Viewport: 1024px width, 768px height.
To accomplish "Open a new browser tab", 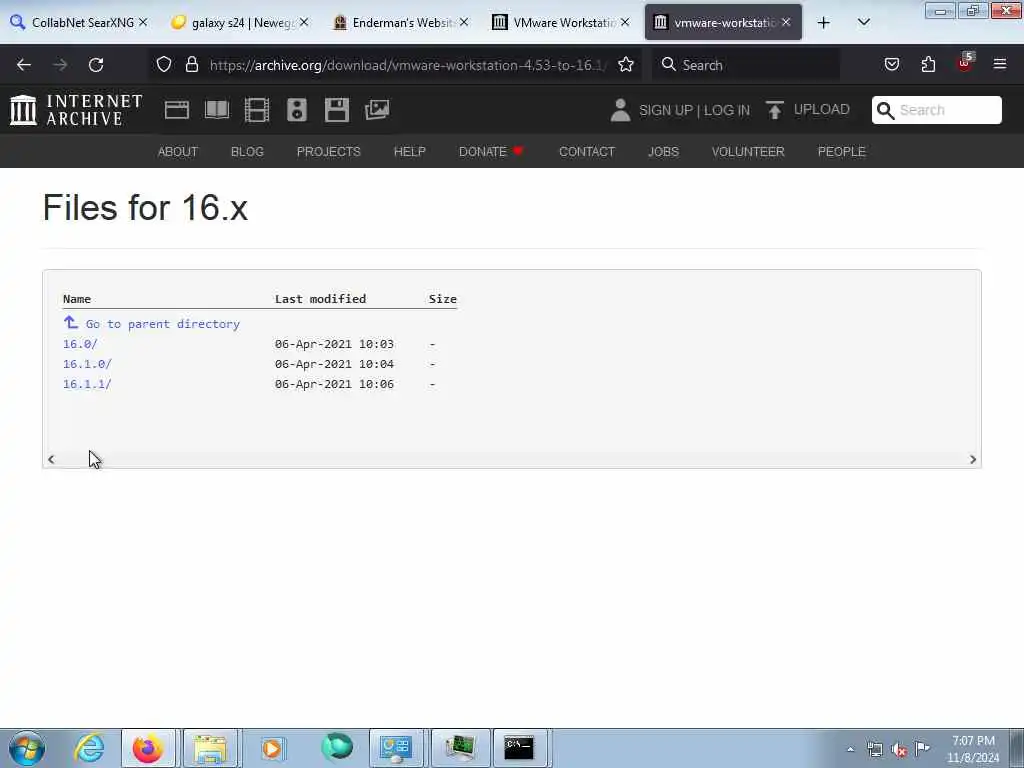I will (x=824, y=23).
